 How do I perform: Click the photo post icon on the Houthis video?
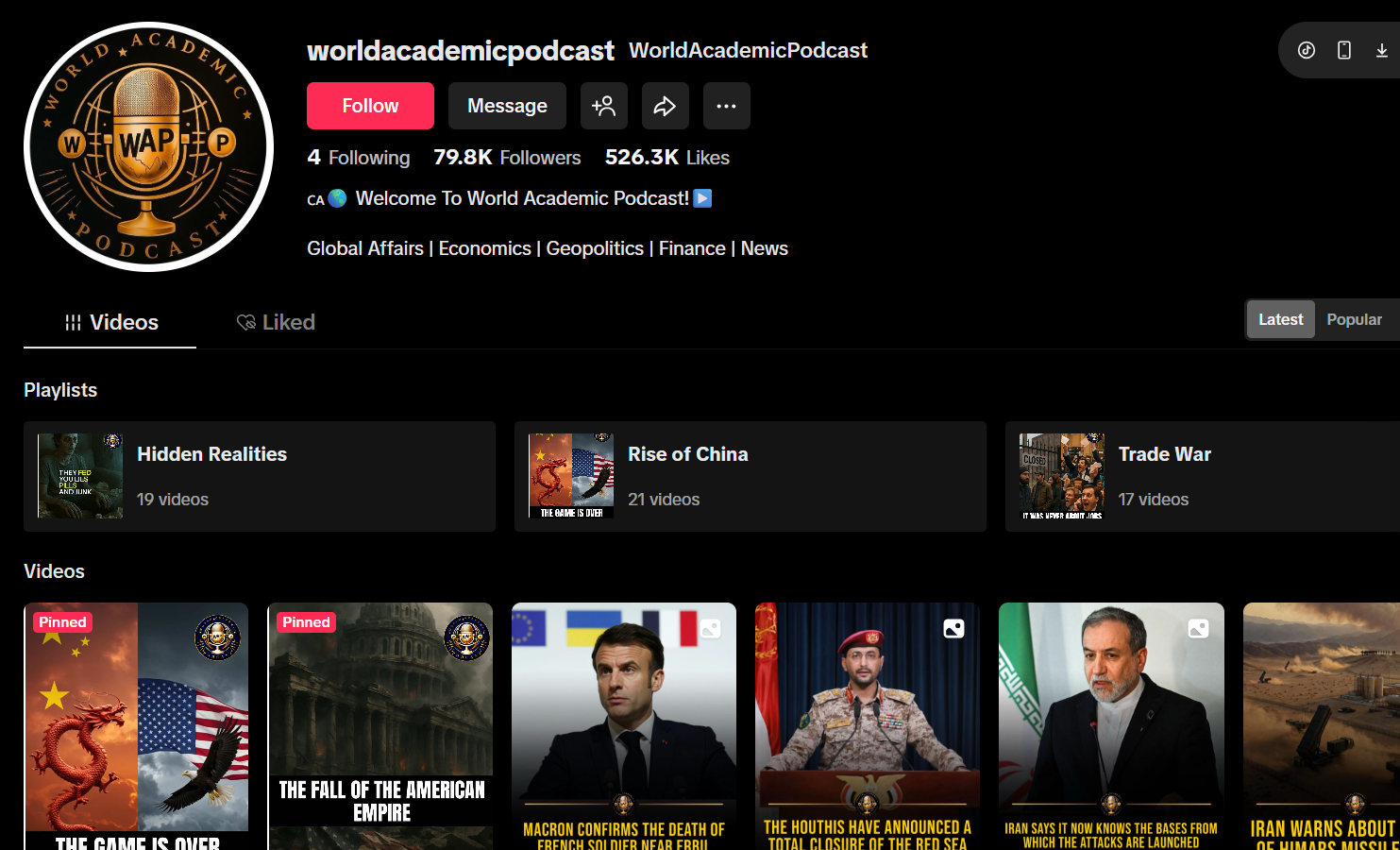pos(953,629)
